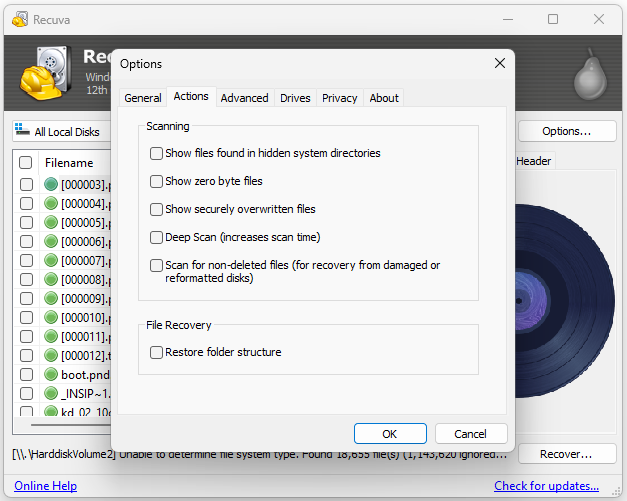The height and width of the screenshot is (501, 627).
Task: Click the green status dot for boot.pnd
Action: (51, 374)
